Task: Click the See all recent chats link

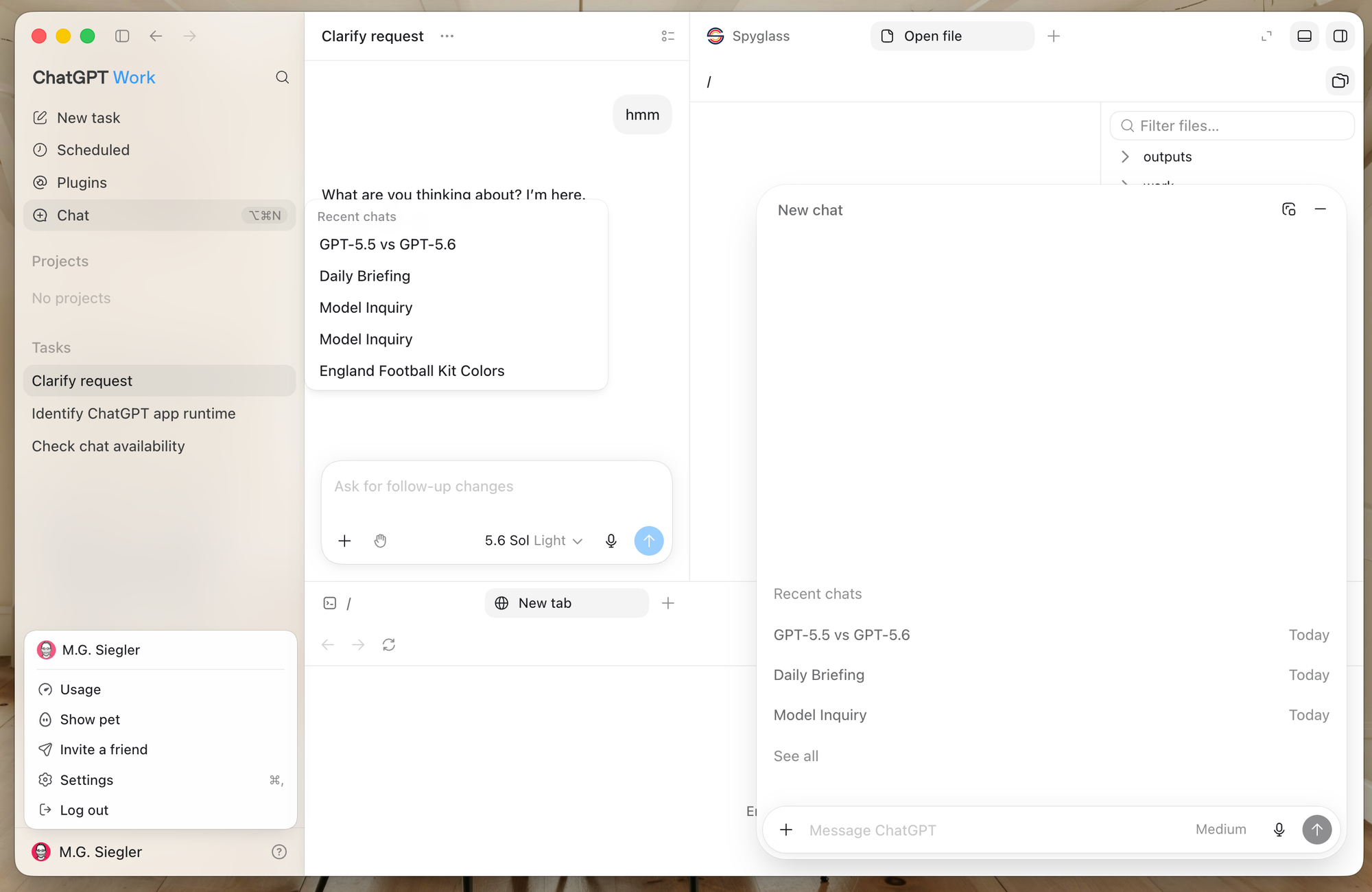Action: click(x=796, y=755)
